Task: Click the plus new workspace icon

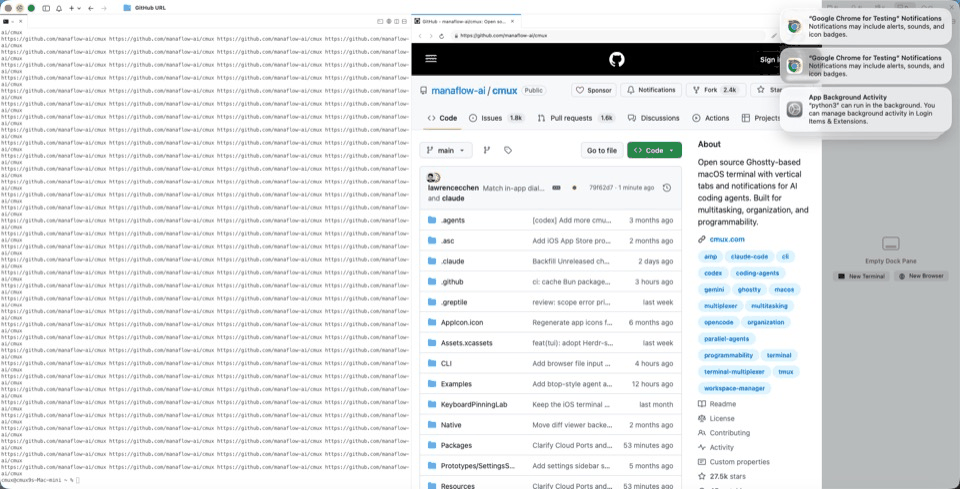Action: pos(71,9)
